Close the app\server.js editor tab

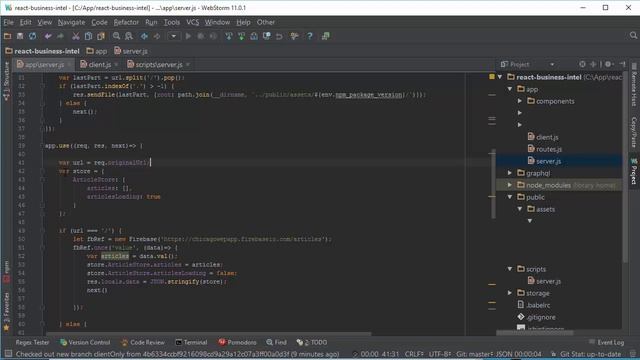coord(69,64)
